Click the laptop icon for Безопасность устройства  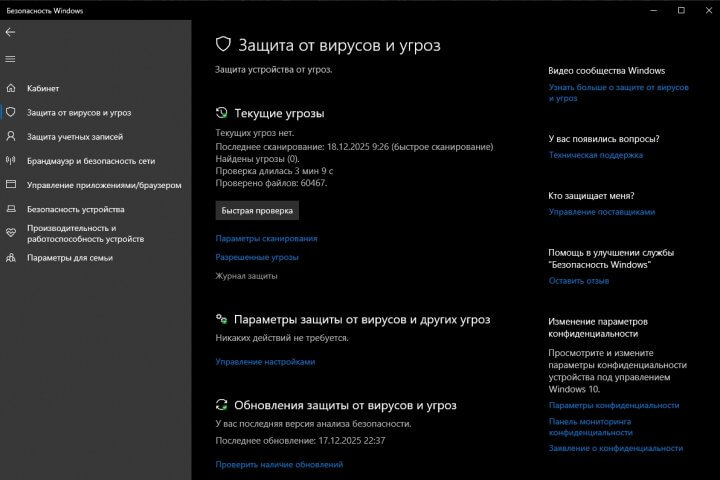coord(11,209)
